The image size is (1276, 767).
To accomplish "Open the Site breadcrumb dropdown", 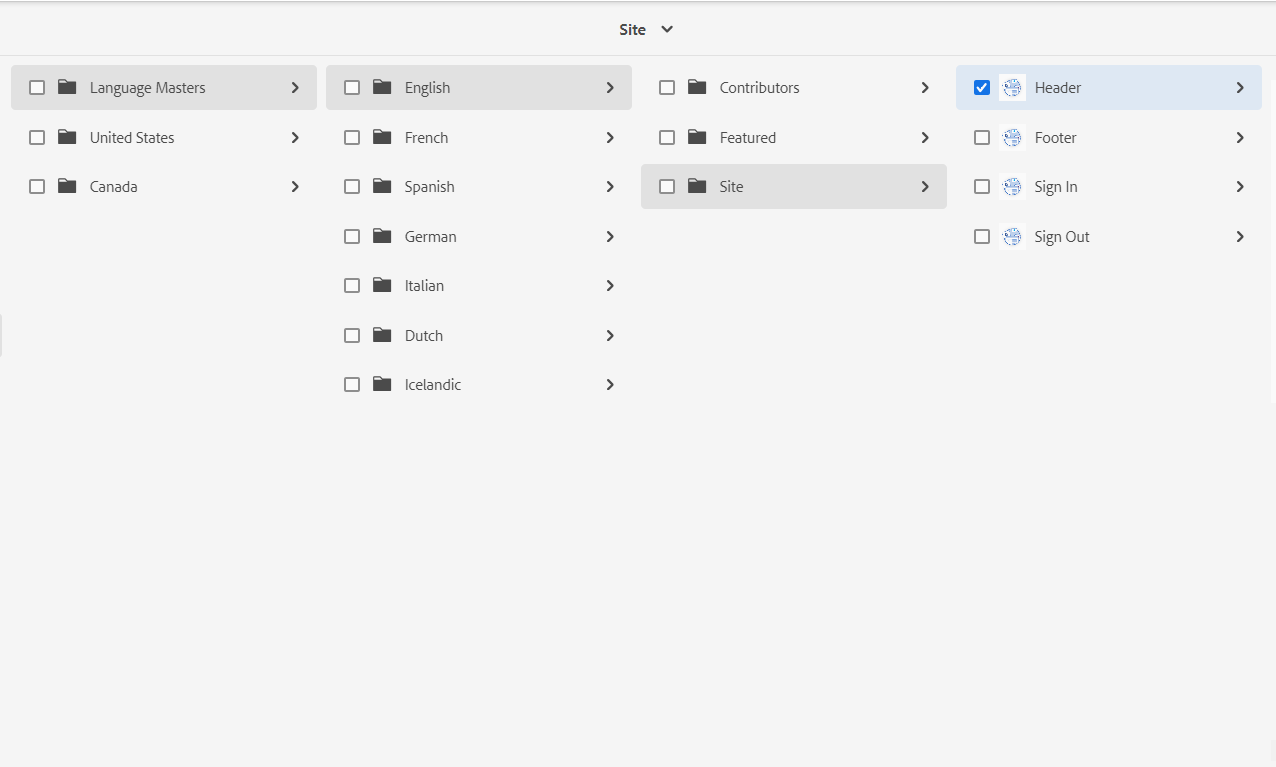I will click(x=646, y=30).
